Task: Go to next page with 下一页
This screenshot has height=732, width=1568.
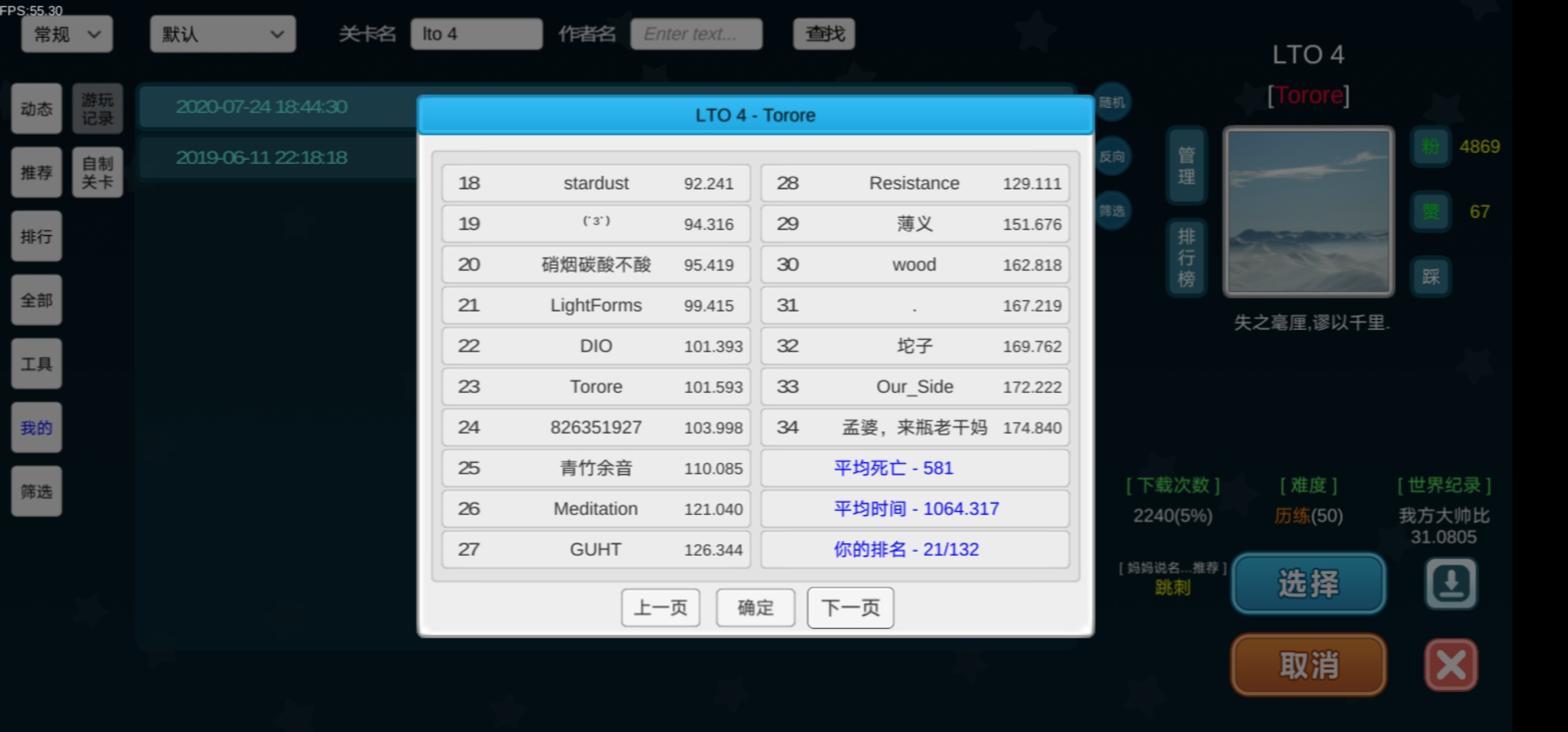Action: pyautogui.click(x=850, y=608)
